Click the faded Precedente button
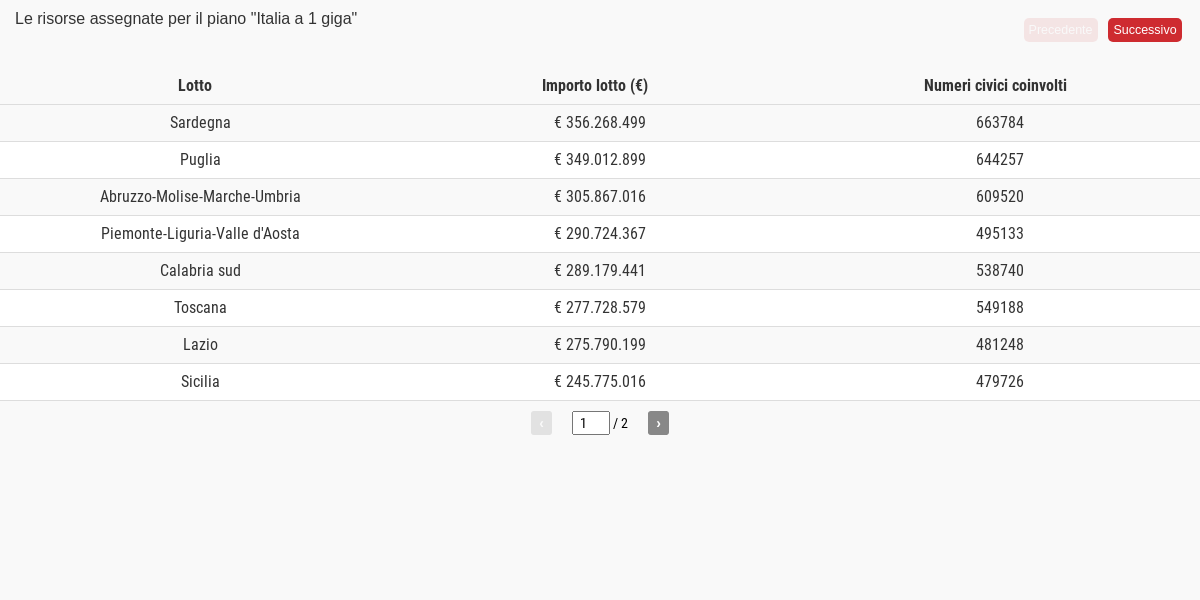Viewport: 1200px width, 600px height. 1060,30
